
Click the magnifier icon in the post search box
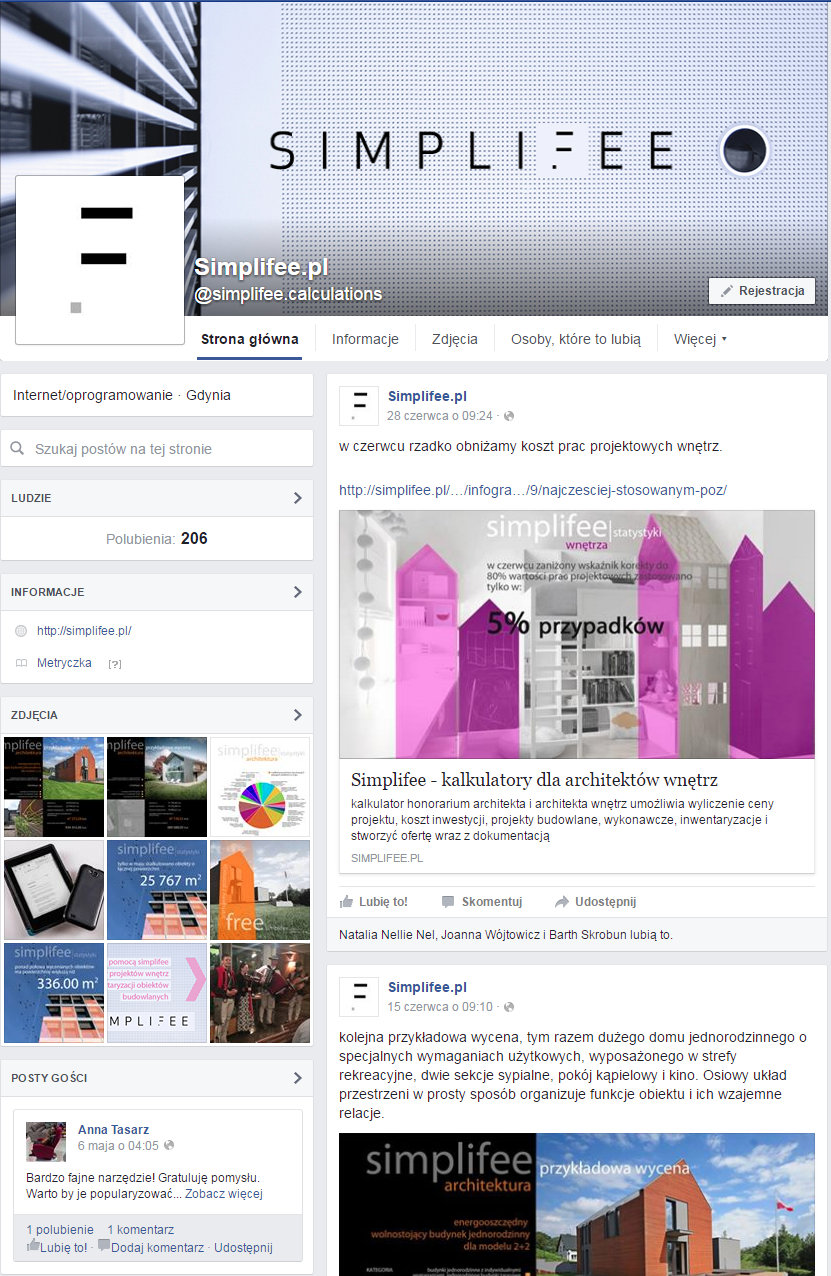click(17, 449)
